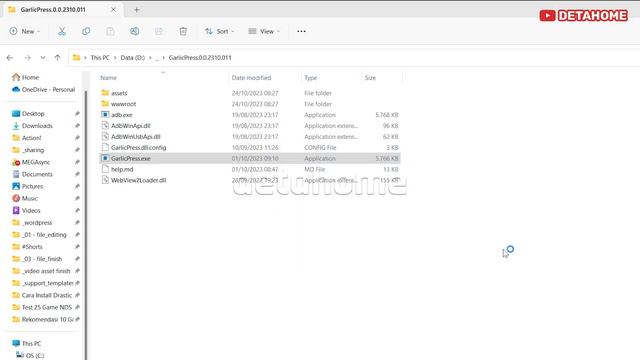Click Data (D:) in the address breadcrumb
640x360 pixels.
[133, 58]
